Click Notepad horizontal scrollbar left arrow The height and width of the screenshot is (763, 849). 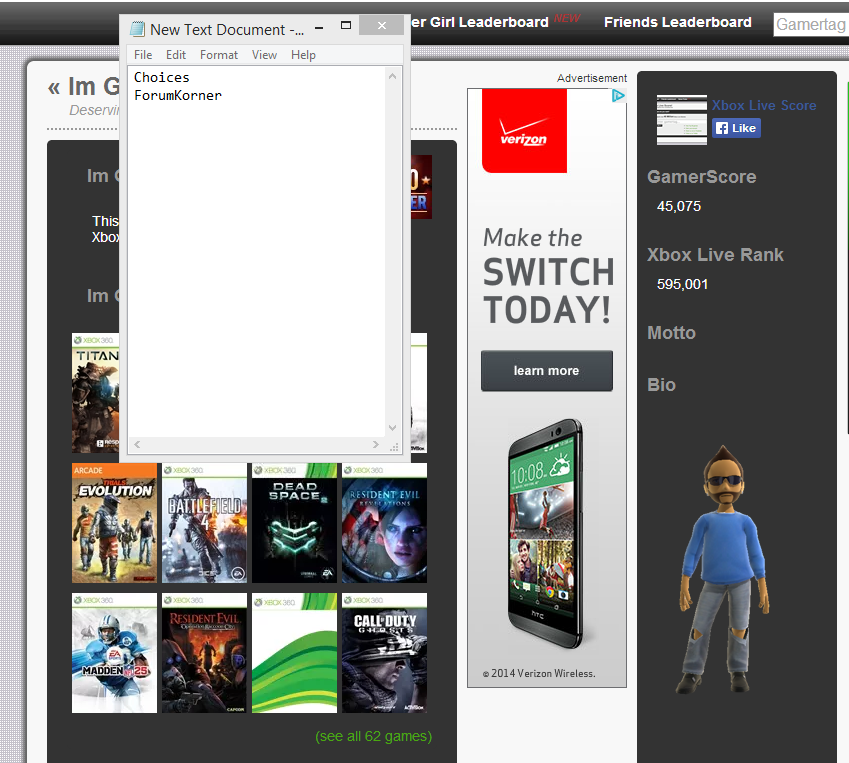point(138,445)
